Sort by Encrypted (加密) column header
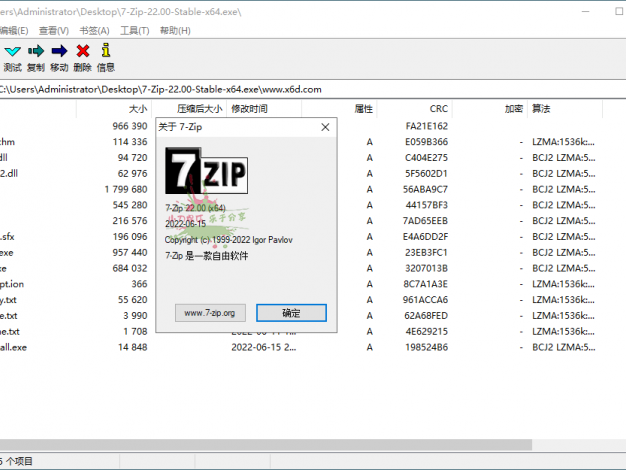Screen dimensions: 626x470 click(490, 109)
